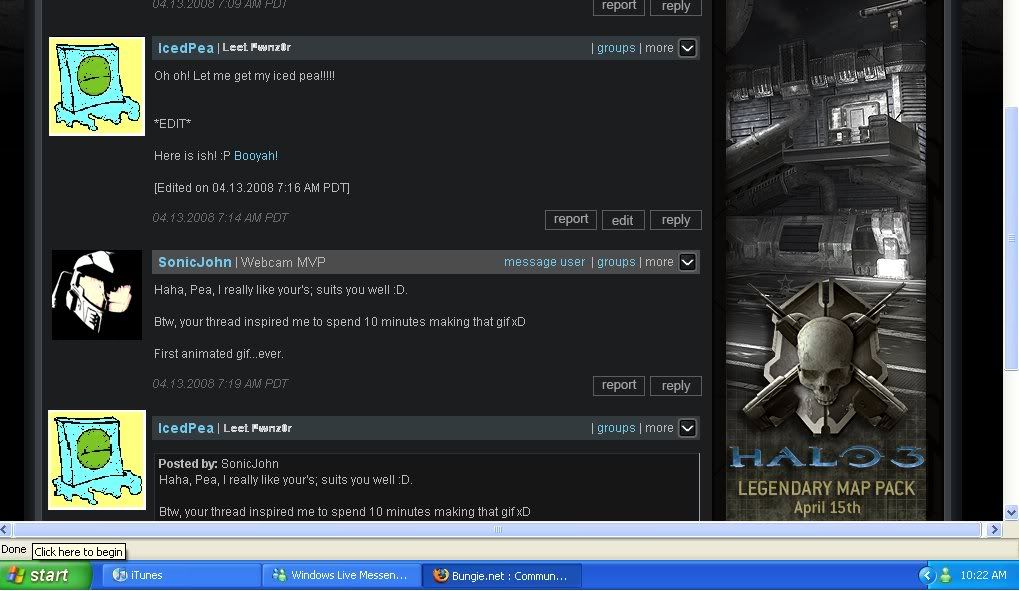The height and width of the screenshot is (591, 1019).
Task: Reply to SonicJohn's 7:19 AM post
Action: [675, 386]
